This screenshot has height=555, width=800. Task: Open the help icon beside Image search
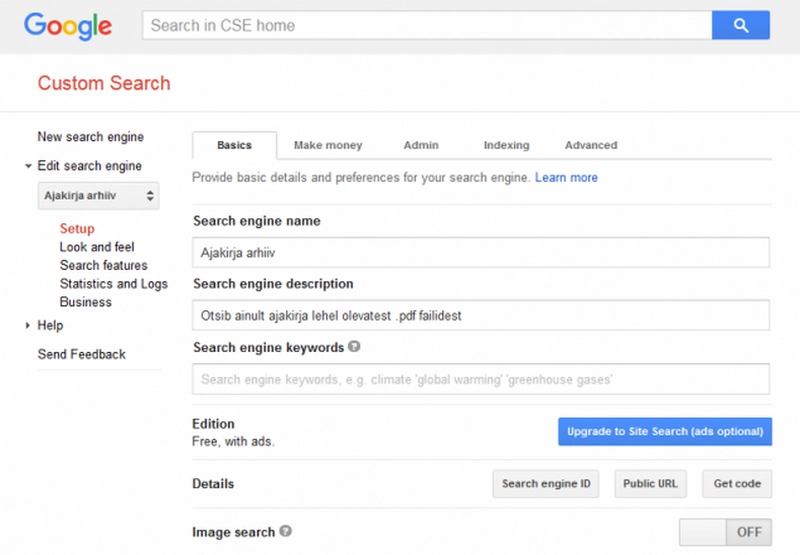(x=286, y=532)
